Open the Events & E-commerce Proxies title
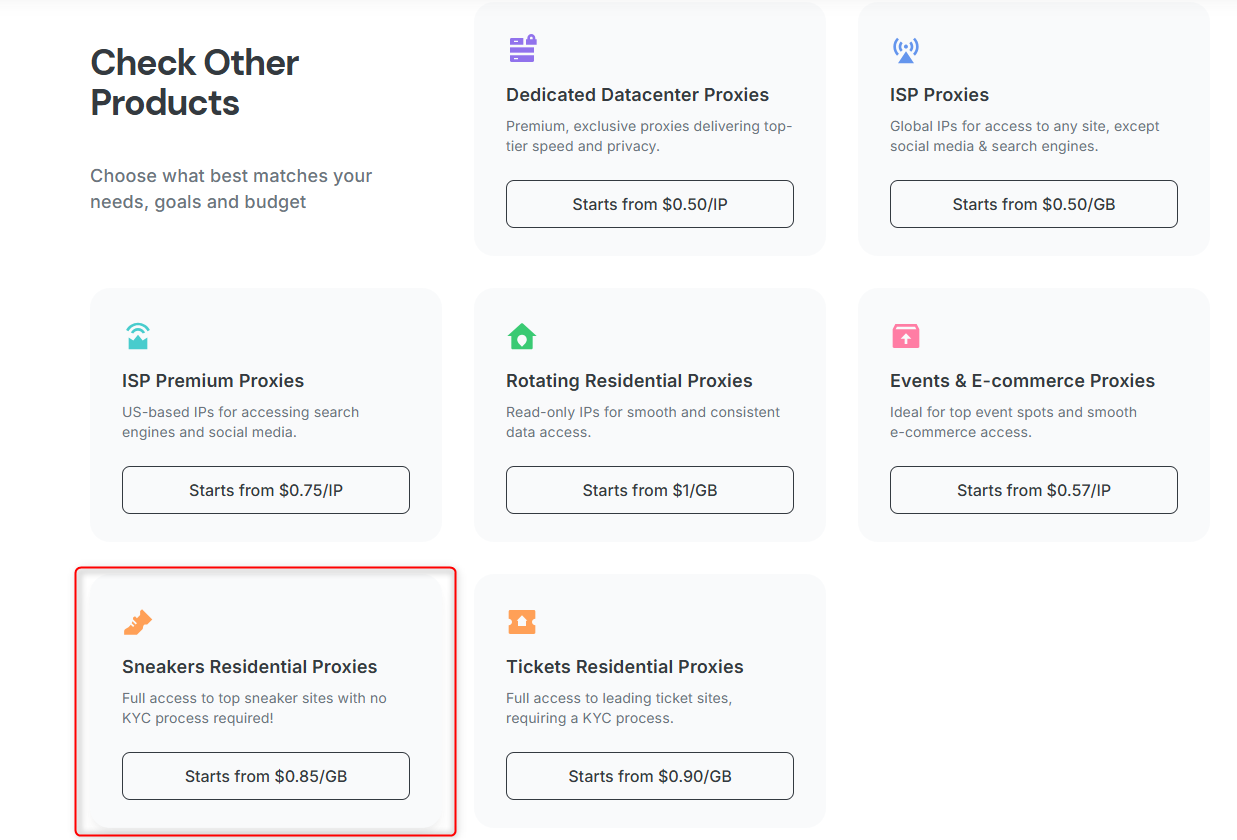 pyautogui.click(x=1022, y=381)
